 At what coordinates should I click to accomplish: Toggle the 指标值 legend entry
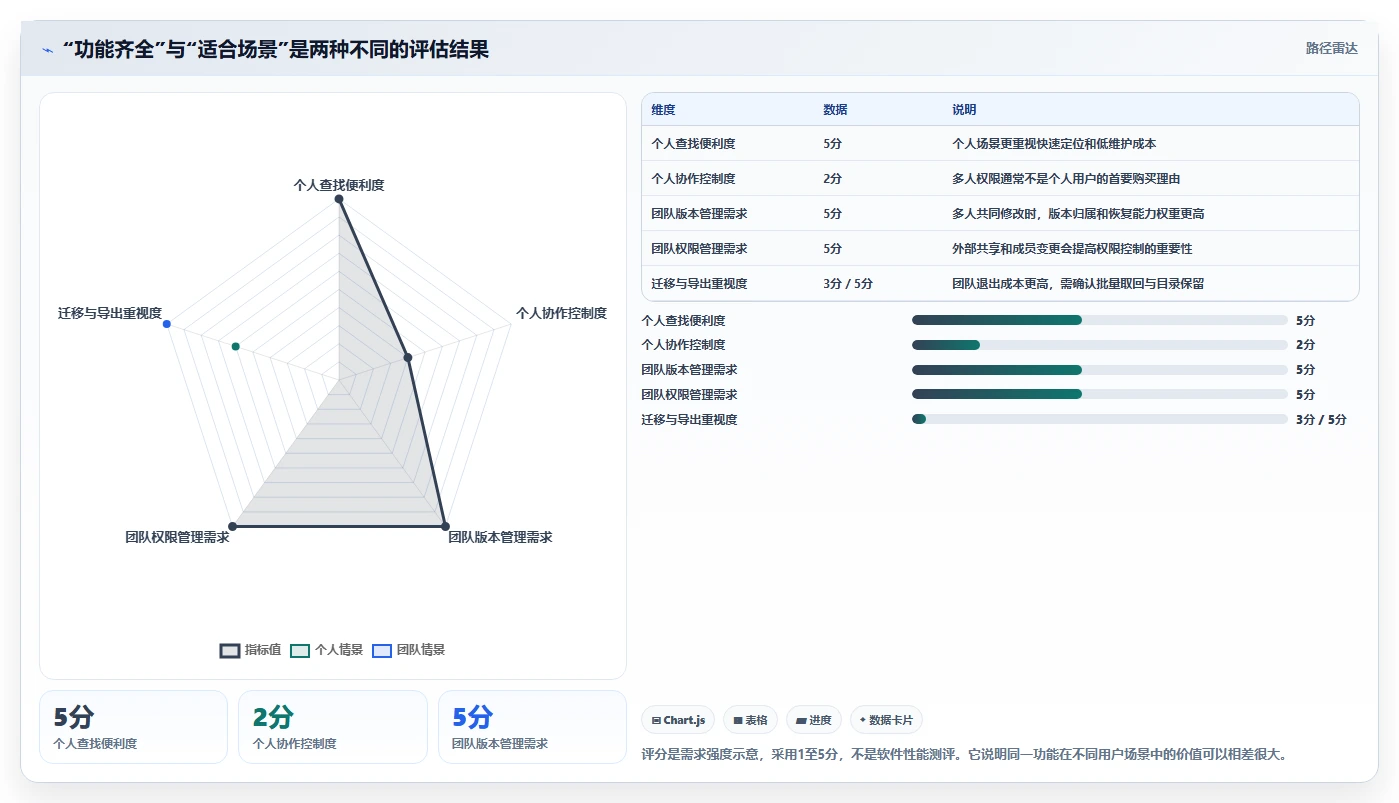pos(251,650)
